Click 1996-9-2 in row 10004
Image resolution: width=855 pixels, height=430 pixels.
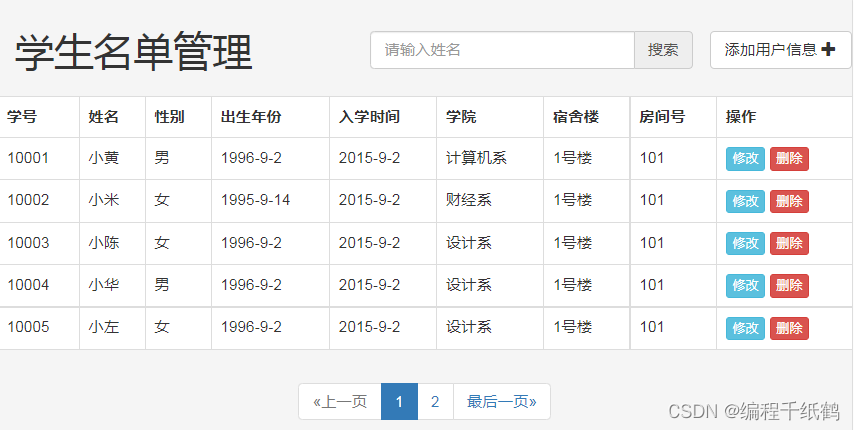[x=251, y=284]
